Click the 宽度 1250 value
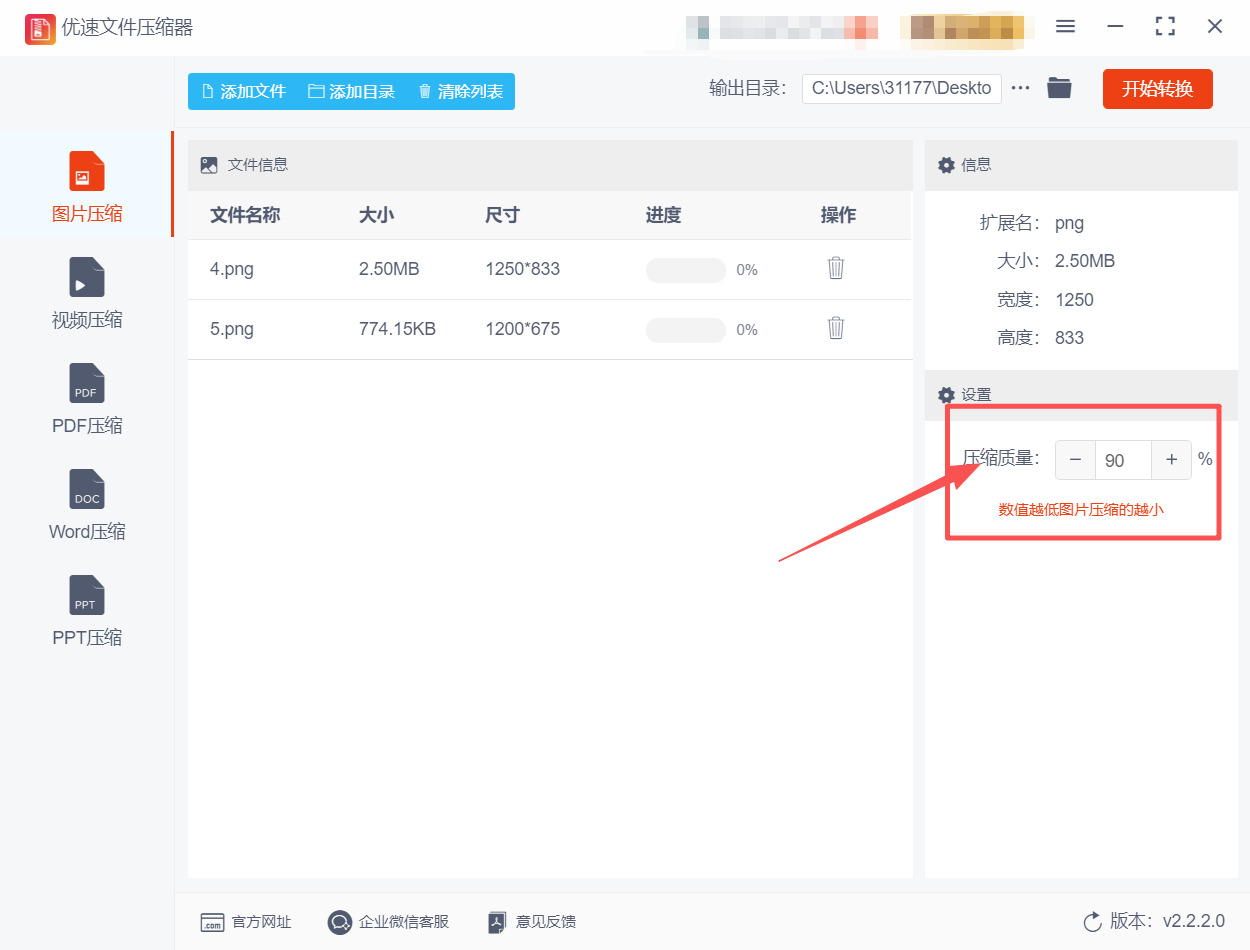This screenshot has width=1250, height=950. (1074, 300)
